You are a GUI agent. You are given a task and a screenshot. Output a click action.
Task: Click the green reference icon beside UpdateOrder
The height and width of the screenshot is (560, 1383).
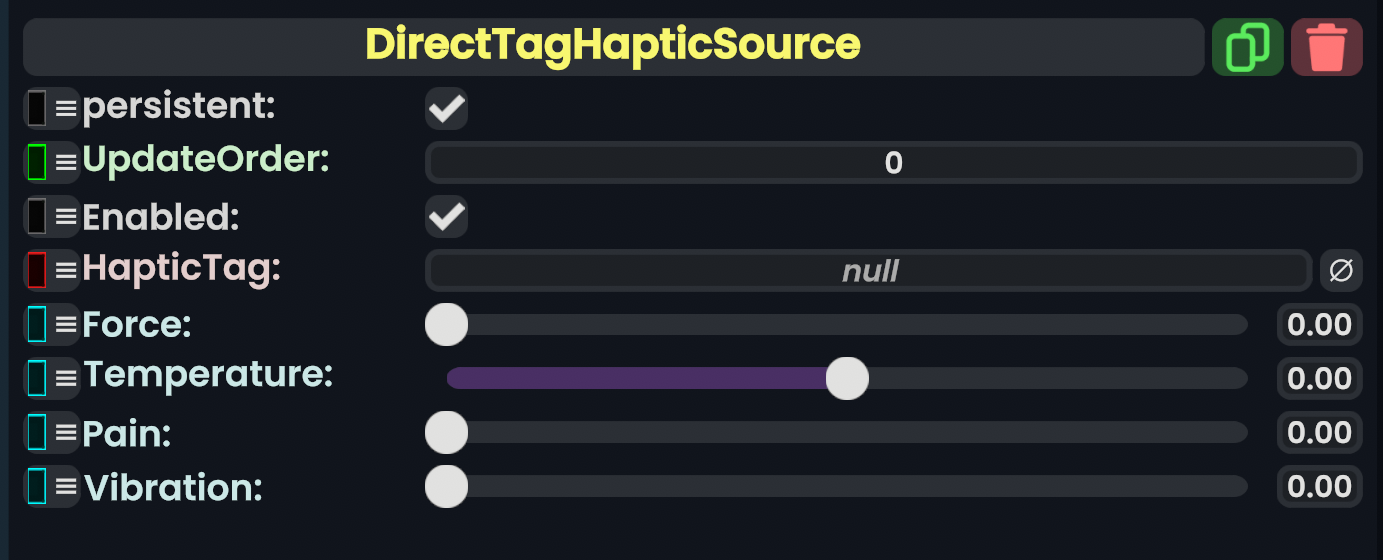pos(37,162)
